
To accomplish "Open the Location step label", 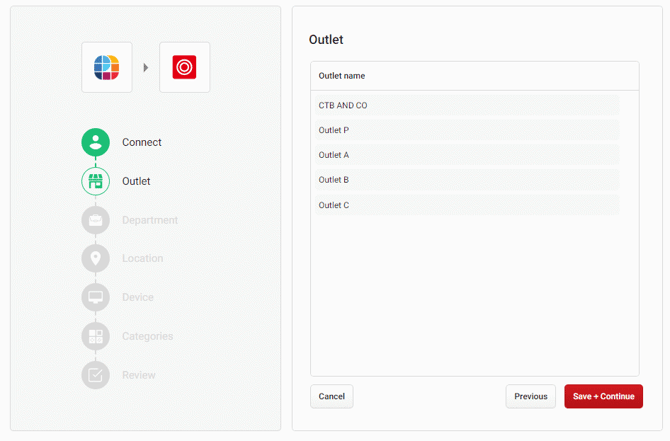I will click(142, 259).
